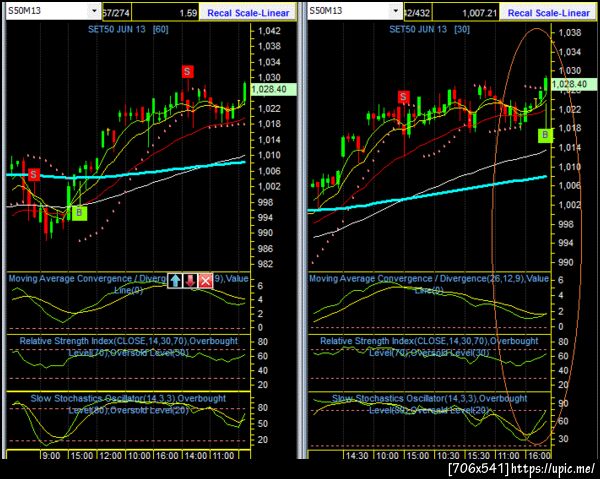The width and height of the screenshot is (600, 479).
Task: Select the right Slow Stochastics Oscillator label
Action: click(429, 404)
